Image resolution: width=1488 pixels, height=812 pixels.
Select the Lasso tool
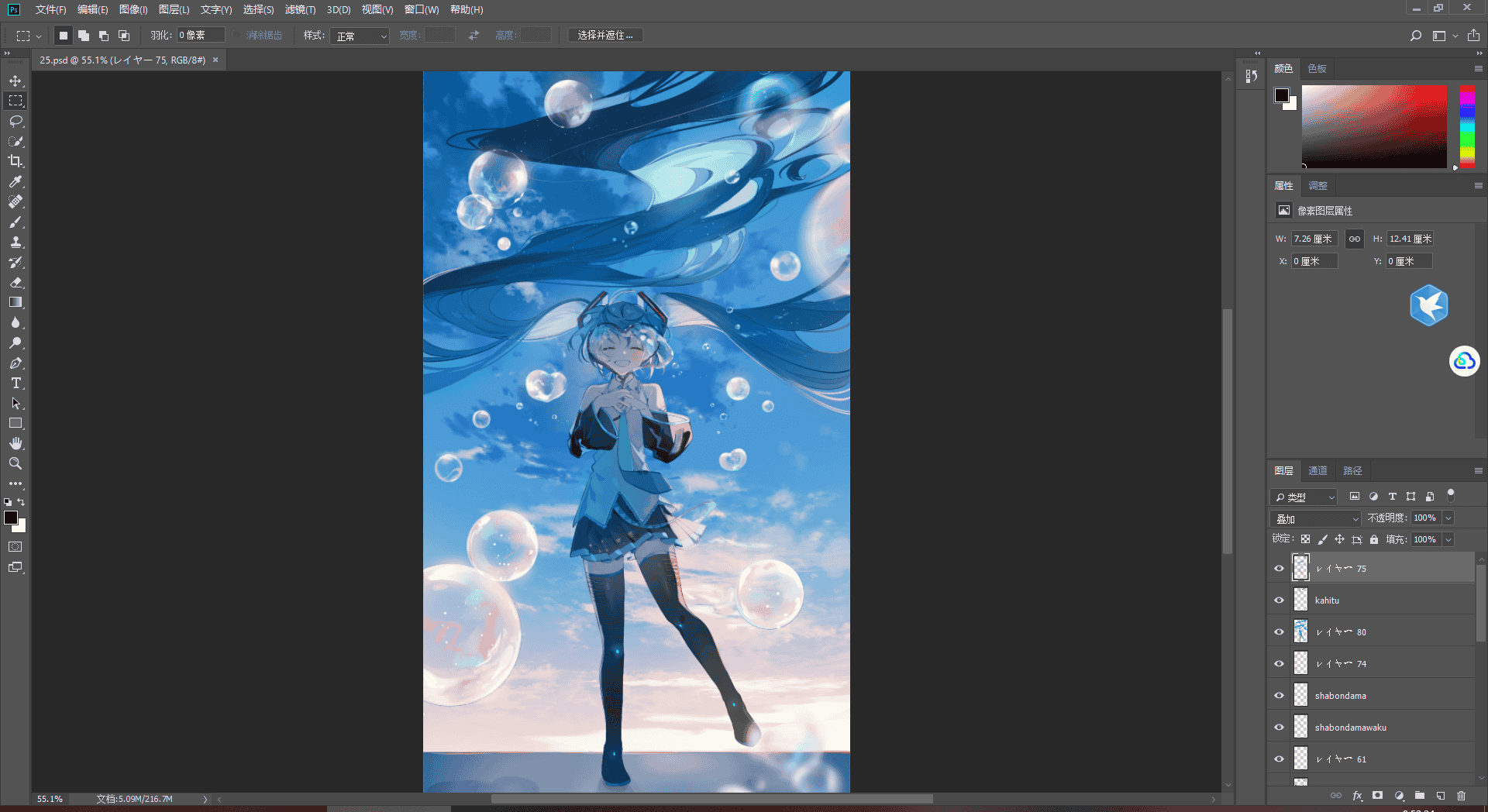15,121
